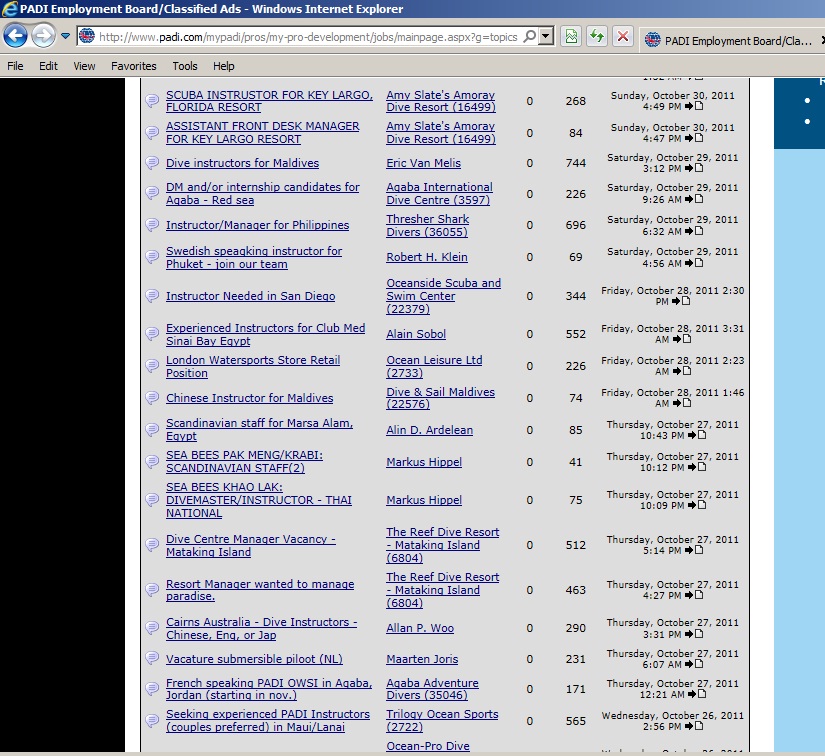Open Eric Van Melis profile link
Image resolution: width=825 pixels, height=756 pixels.
[424, 163]
